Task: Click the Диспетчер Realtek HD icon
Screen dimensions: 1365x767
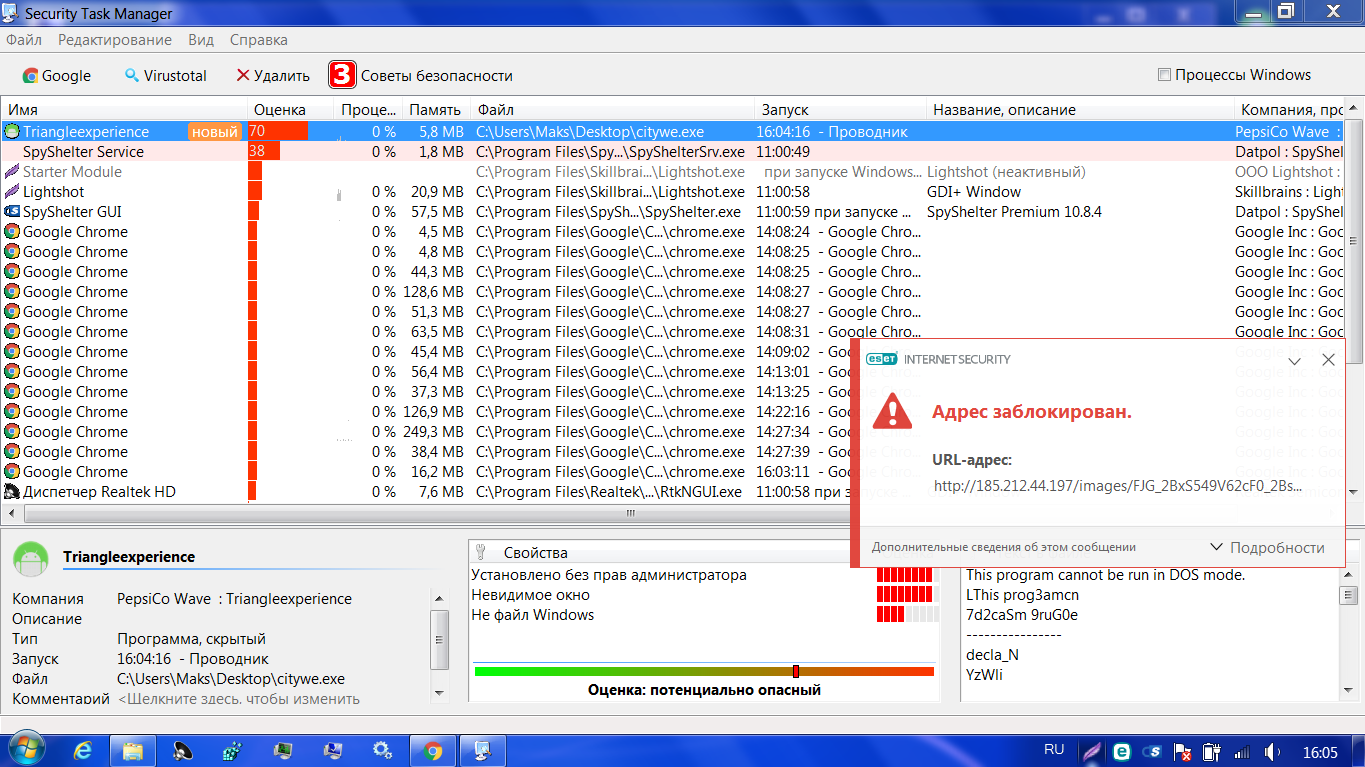Action: [x=12, y=492]
